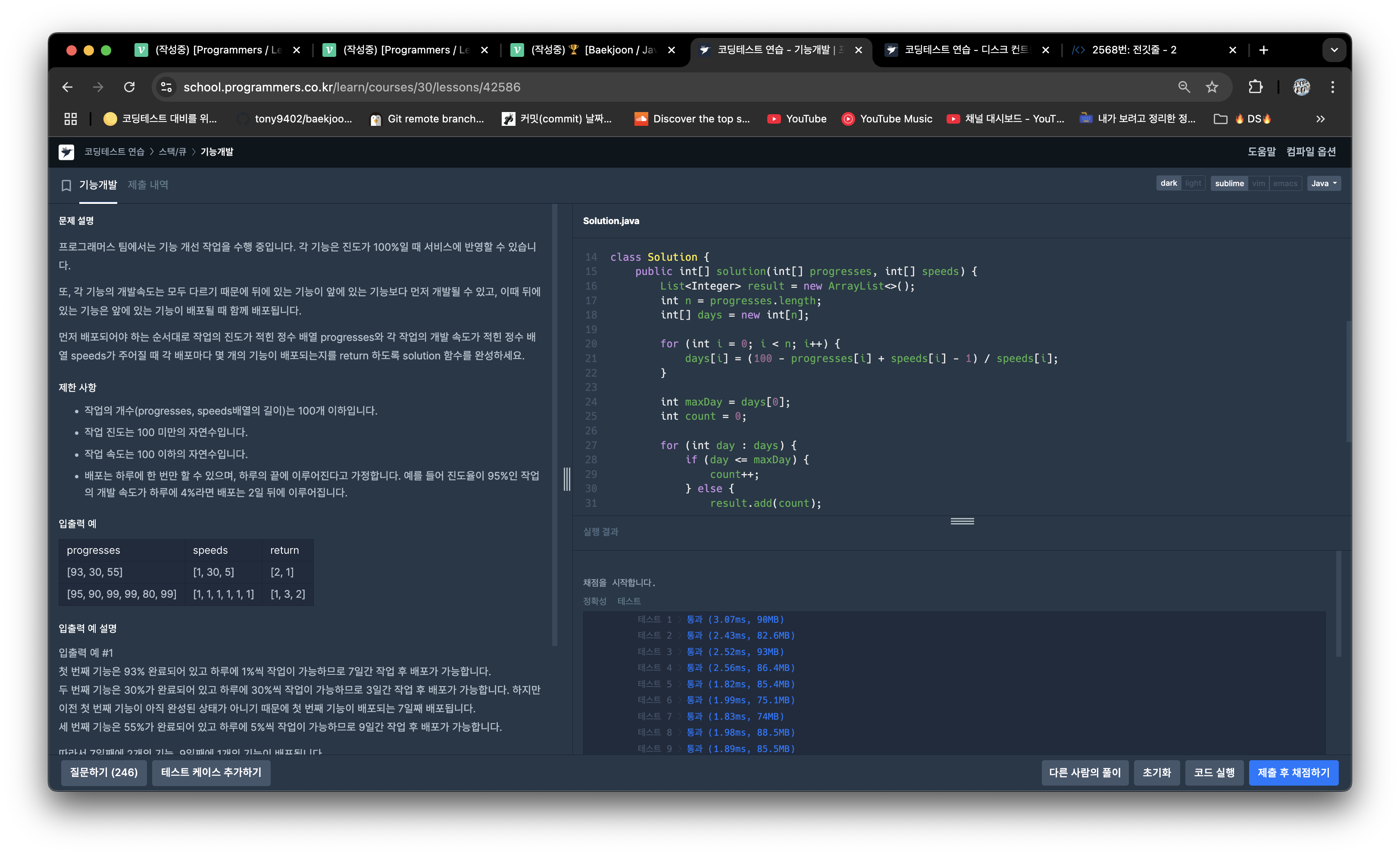Click the browser forward arrow
Viewport: 1400px width, 855px height.
coord(98,87)
